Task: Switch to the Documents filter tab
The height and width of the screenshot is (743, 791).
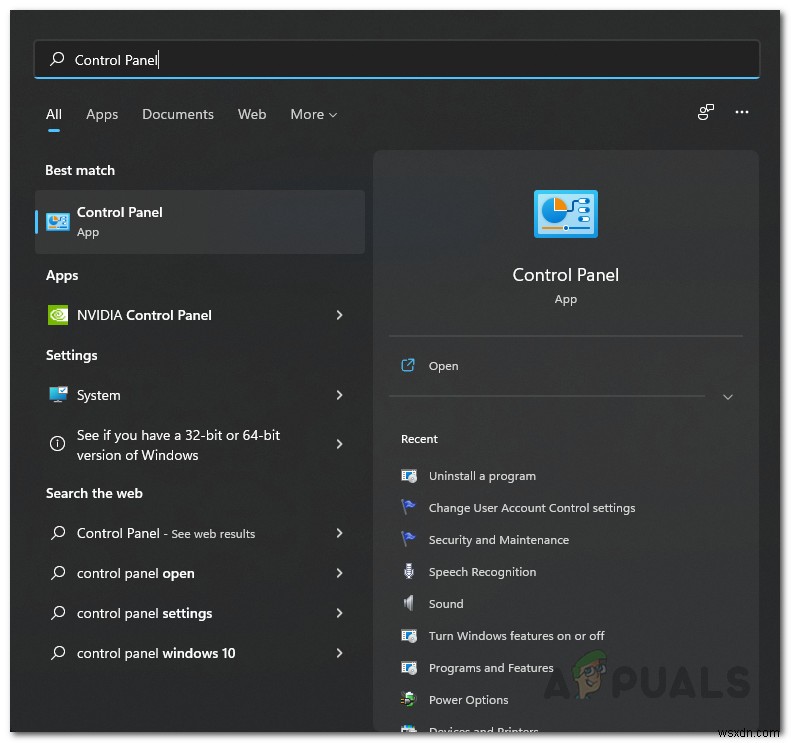Action: pos(178,115)
